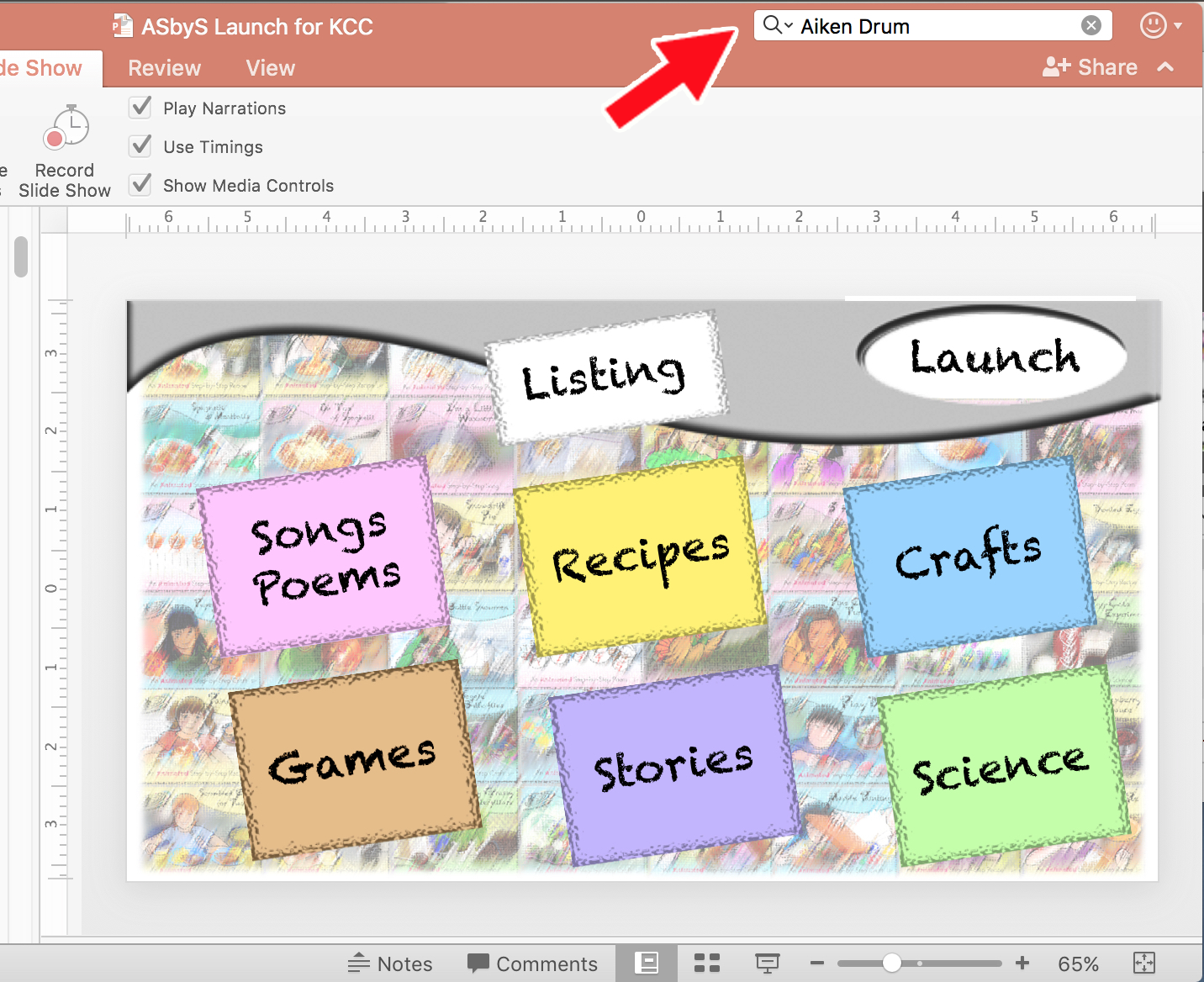Screen dimensions: 1204x982
Task: Fit slide to current window
Action: (1143, 964)
